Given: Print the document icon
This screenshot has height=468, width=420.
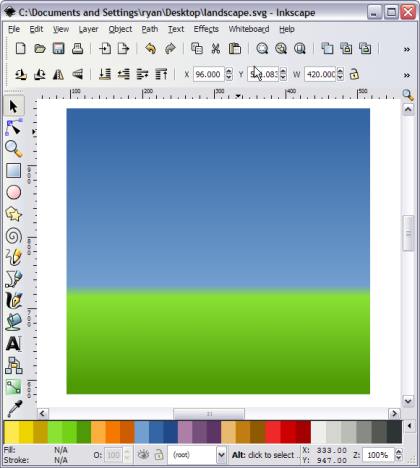Looking at the screenshot, I should click(78, 49).
